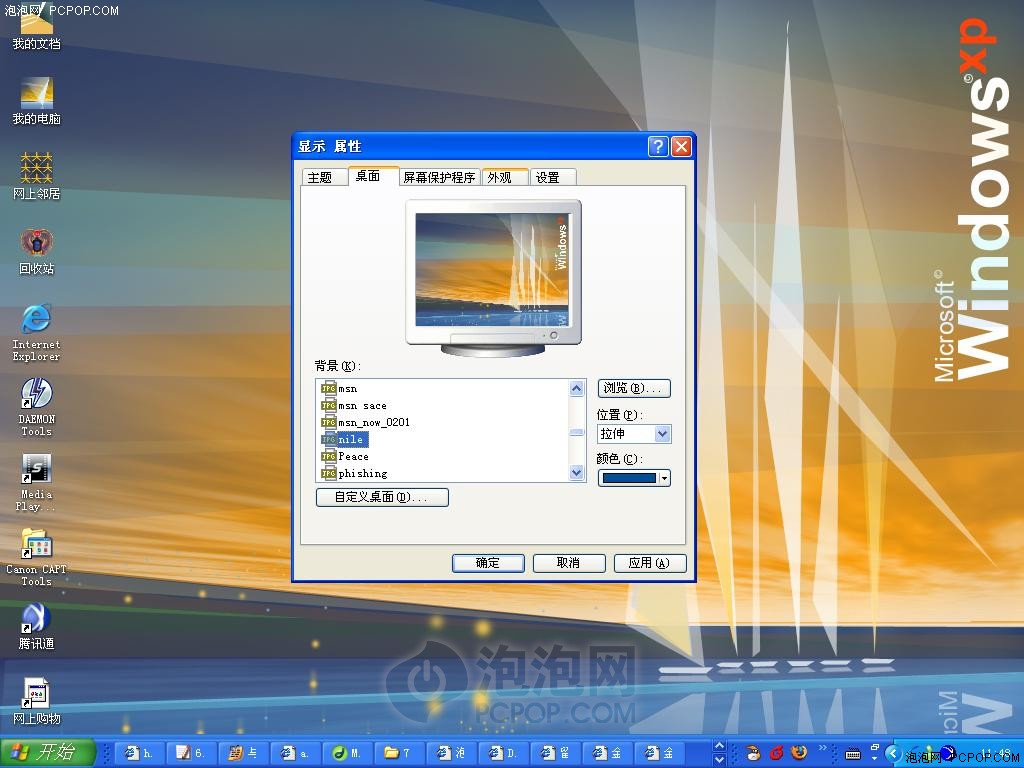Switch to taskbar window labeled "6."
This screenshot has width=1024, height=768.
click(191, 754)
